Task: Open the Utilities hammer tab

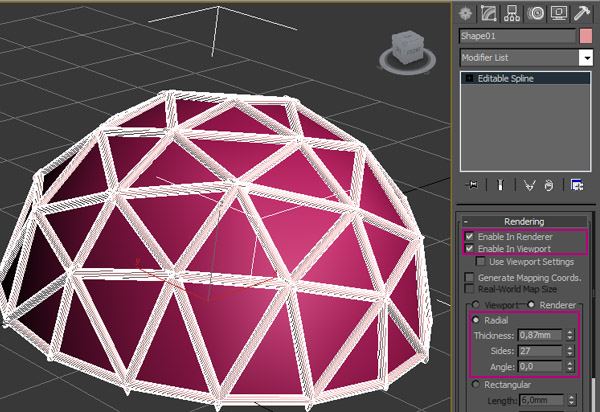Action: click(582, 13)
